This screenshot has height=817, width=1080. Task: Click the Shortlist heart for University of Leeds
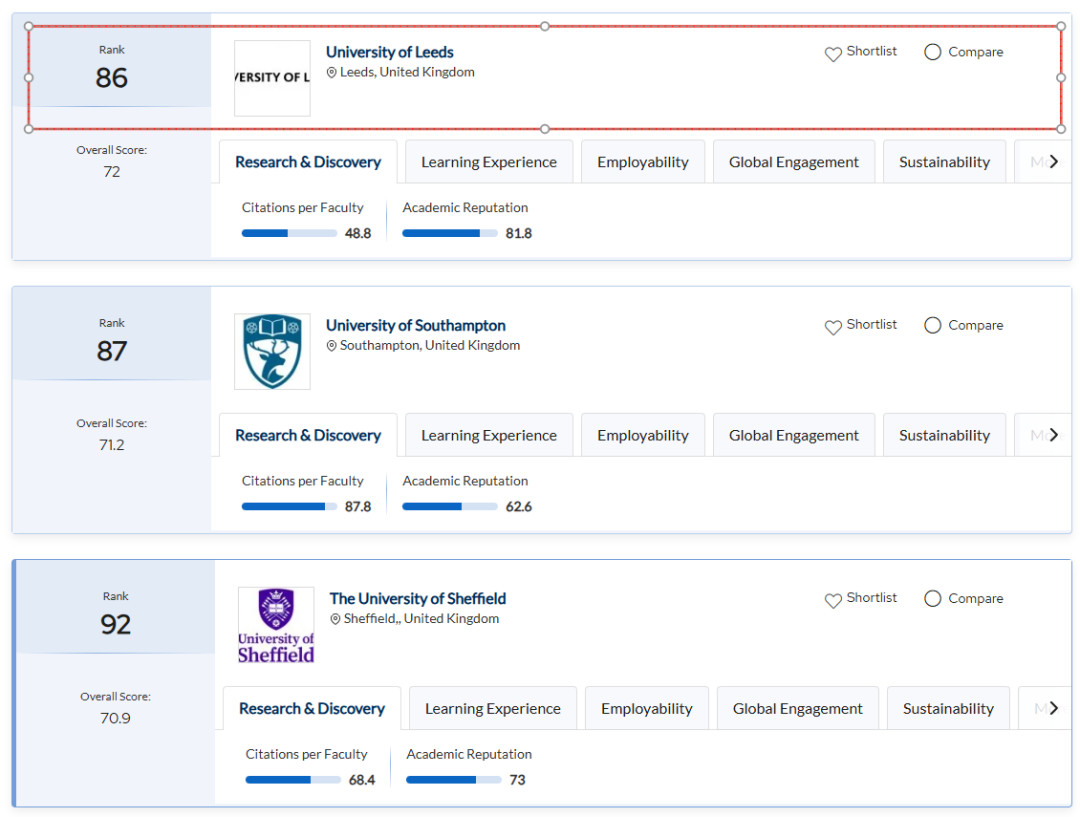833,54
